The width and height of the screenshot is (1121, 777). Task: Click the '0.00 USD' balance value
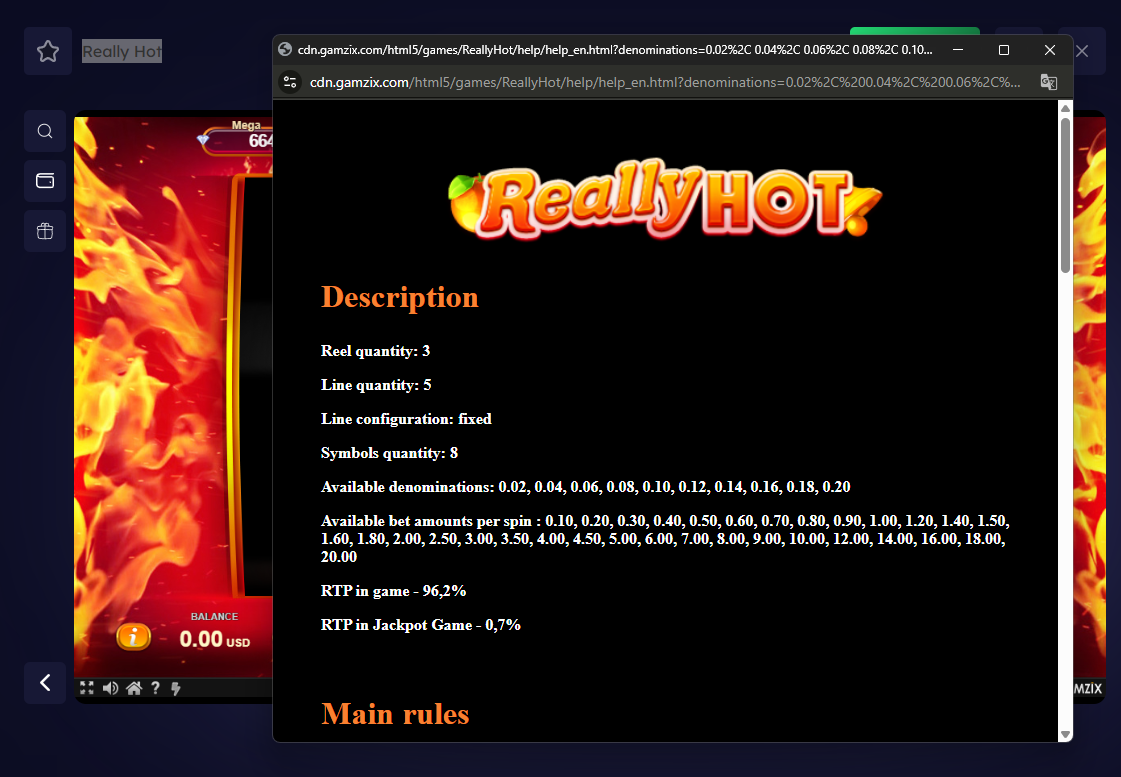[214, 639]
